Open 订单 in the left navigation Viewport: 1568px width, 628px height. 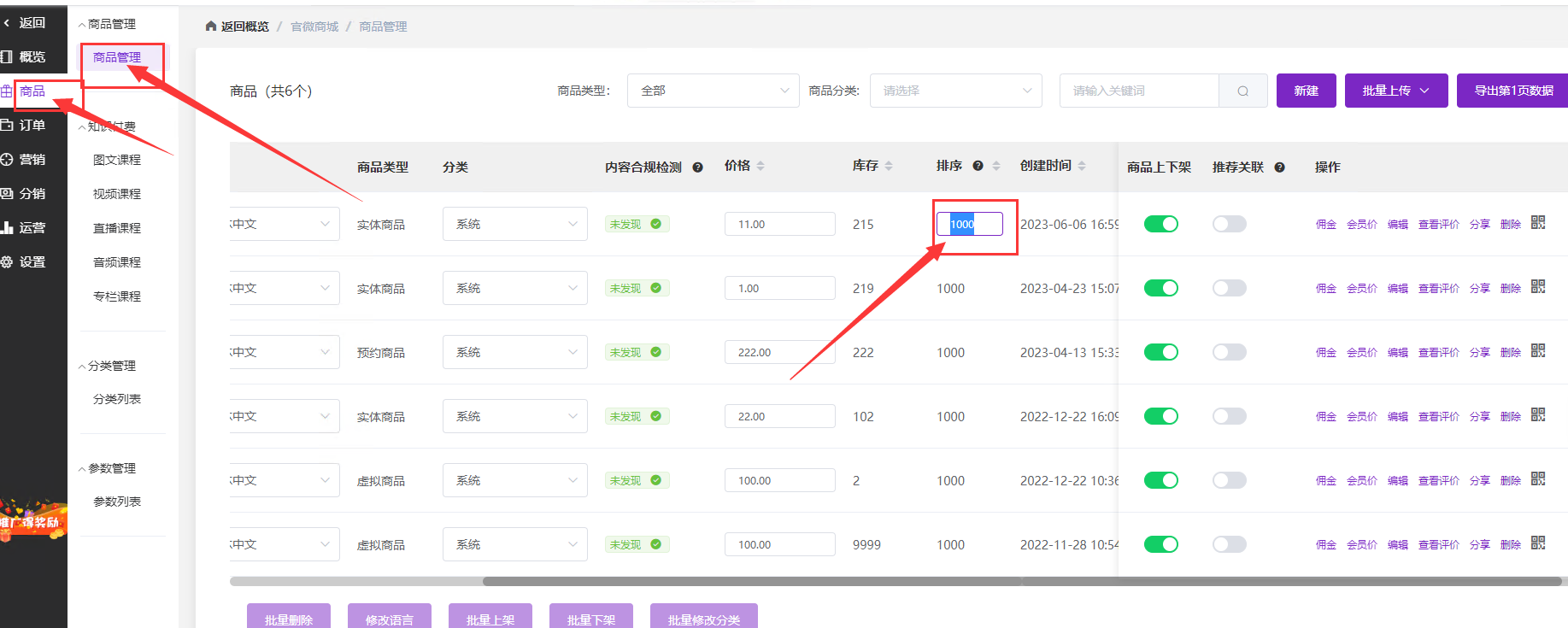pyautogui.click(x=32, y=126)
